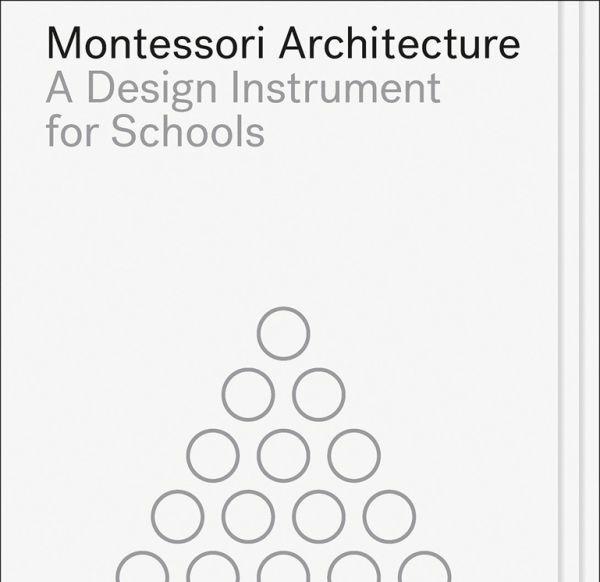Click the second circle in the bottom row
This screenshot has width=600, height=582.
[212, 570]
